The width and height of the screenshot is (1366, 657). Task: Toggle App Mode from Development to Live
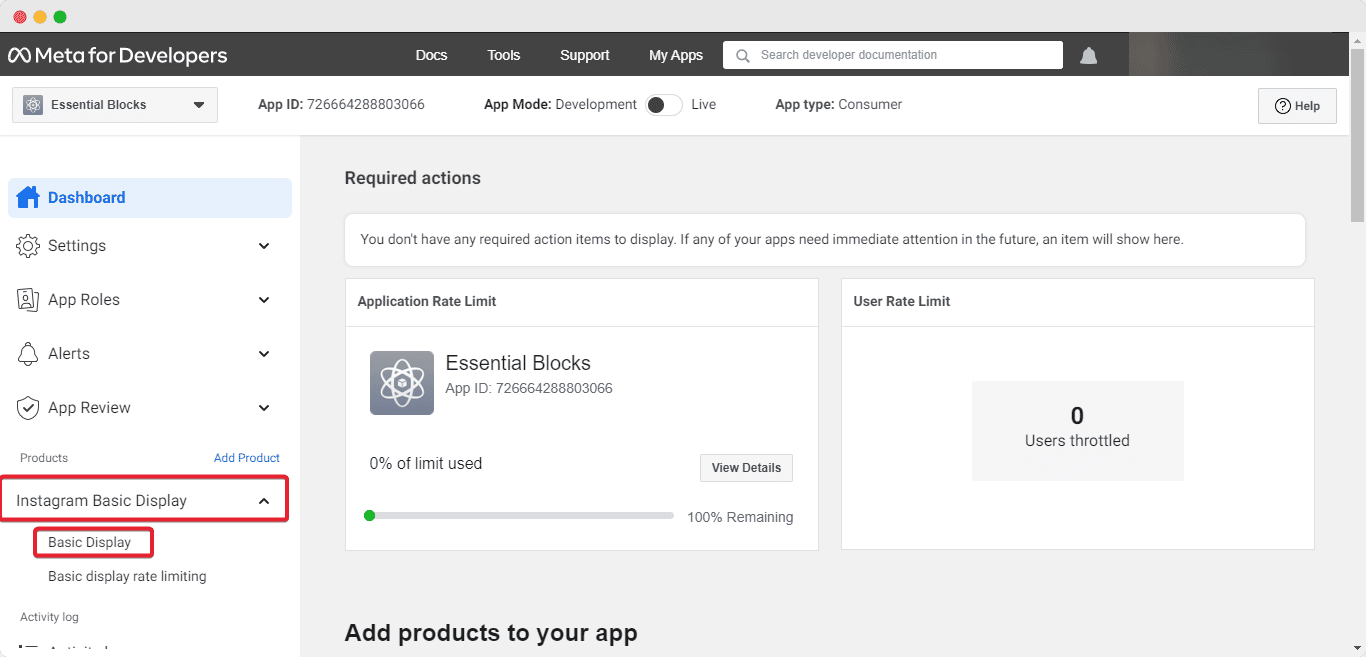click(664, 105)
